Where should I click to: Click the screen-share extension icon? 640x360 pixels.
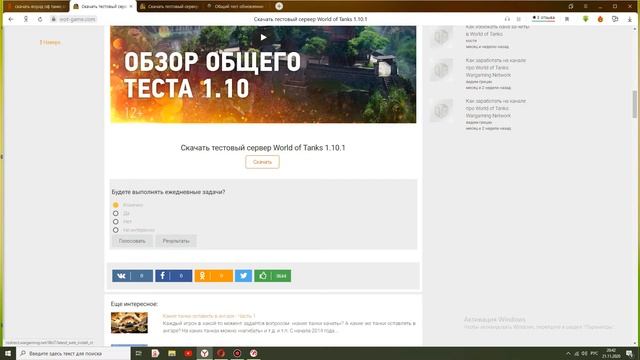coord(615,19)
